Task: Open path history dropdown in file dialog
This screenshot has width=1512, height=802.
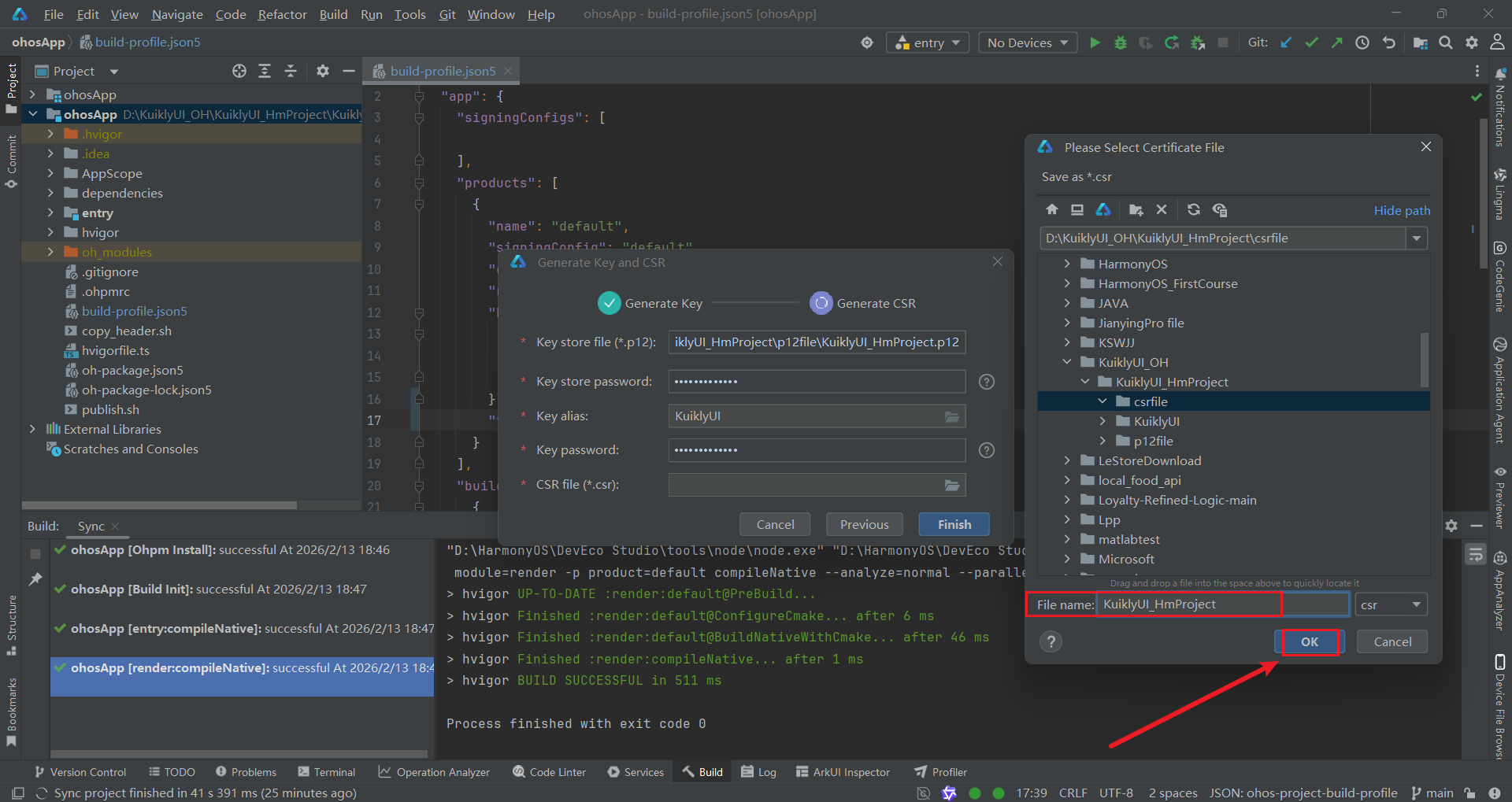Action: click(x=1417, y=238)
